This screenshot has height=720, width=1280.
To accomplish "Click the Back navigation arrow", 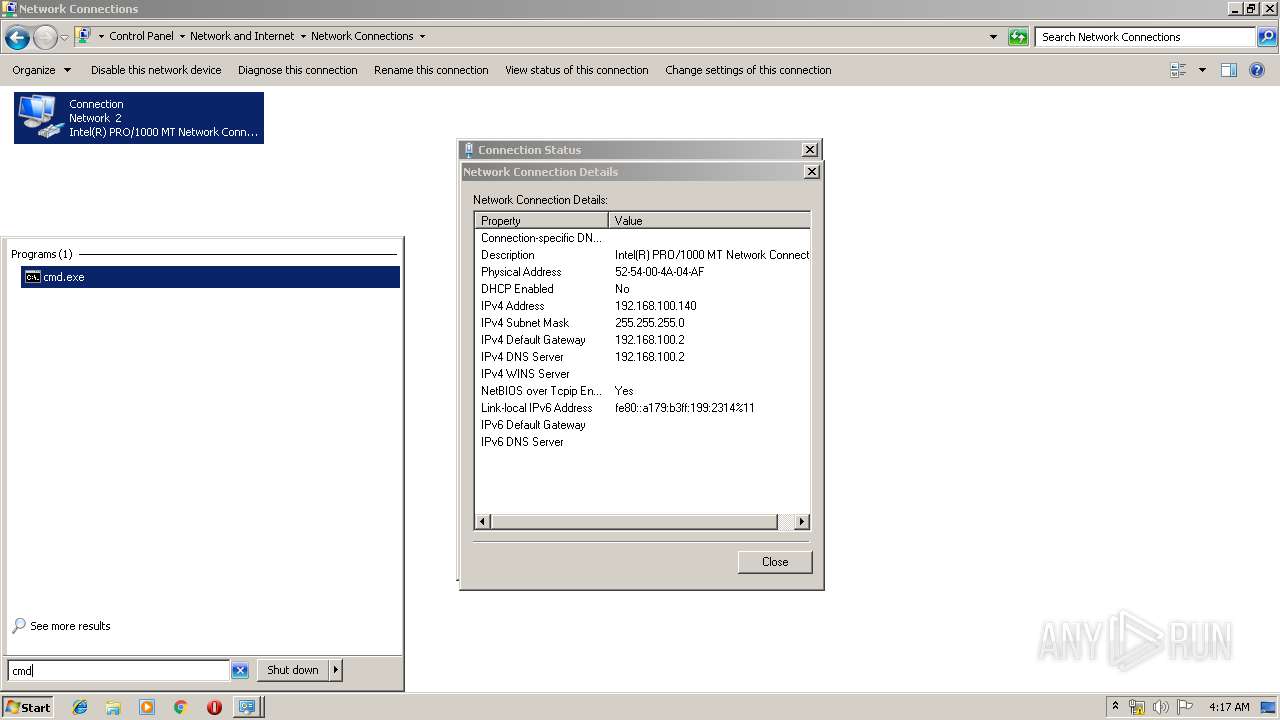I will point(17,38).
